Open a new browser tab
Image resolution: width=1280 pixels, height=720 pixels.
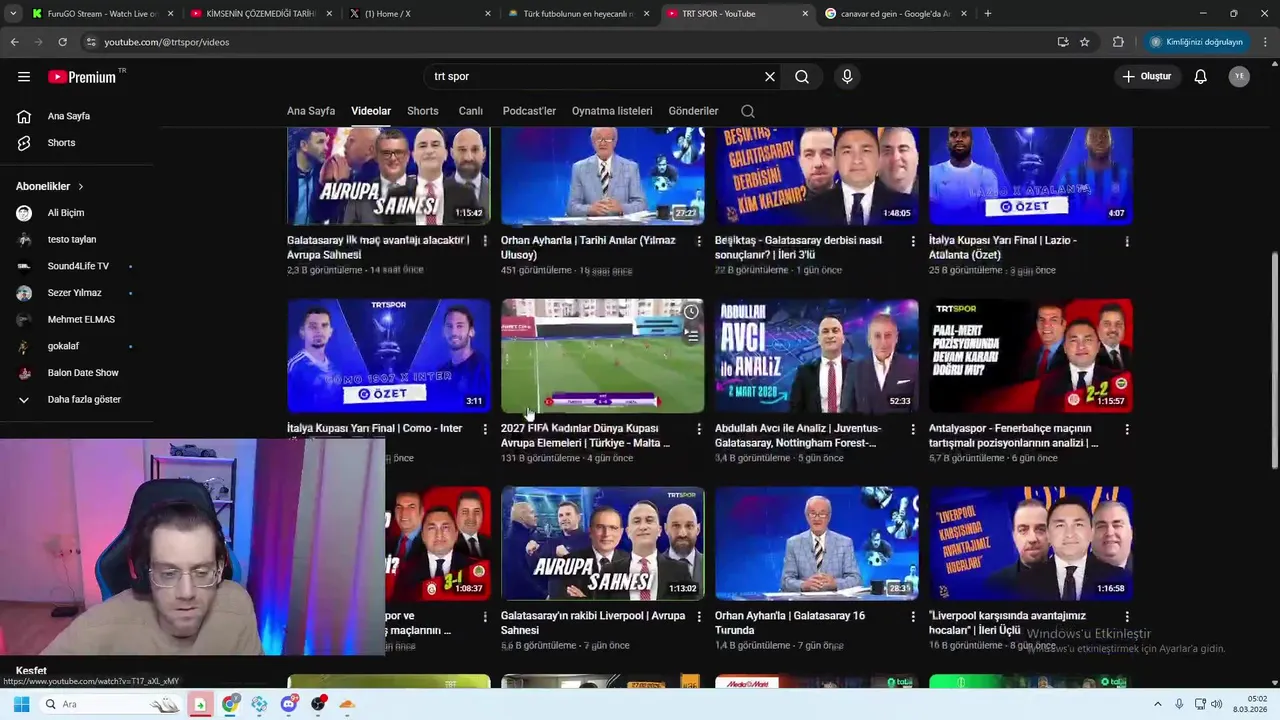[988, 14]
